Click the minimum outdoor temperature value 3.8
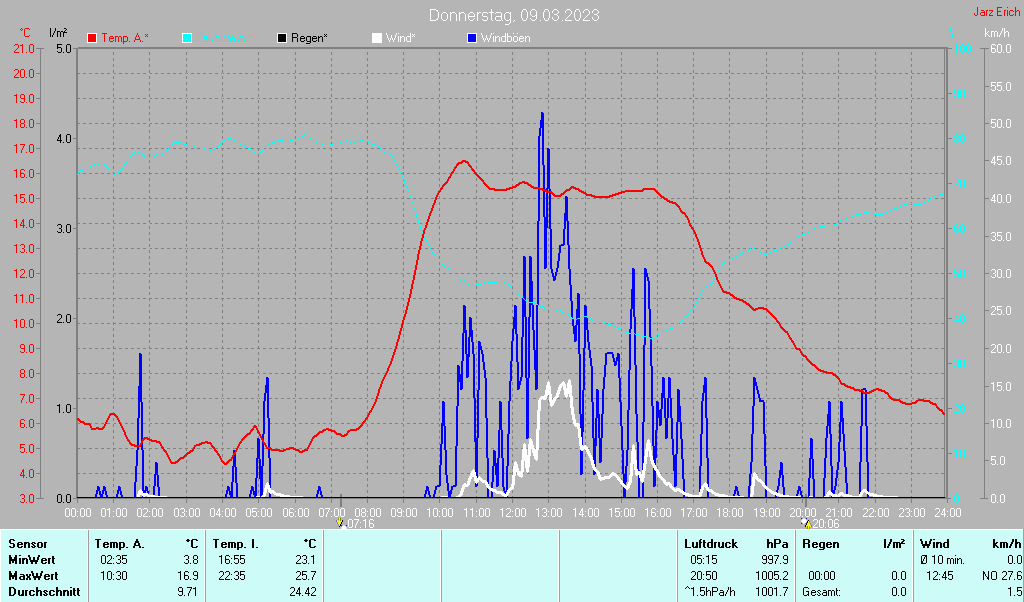1024x602 pixels. [x=191, y=560]
